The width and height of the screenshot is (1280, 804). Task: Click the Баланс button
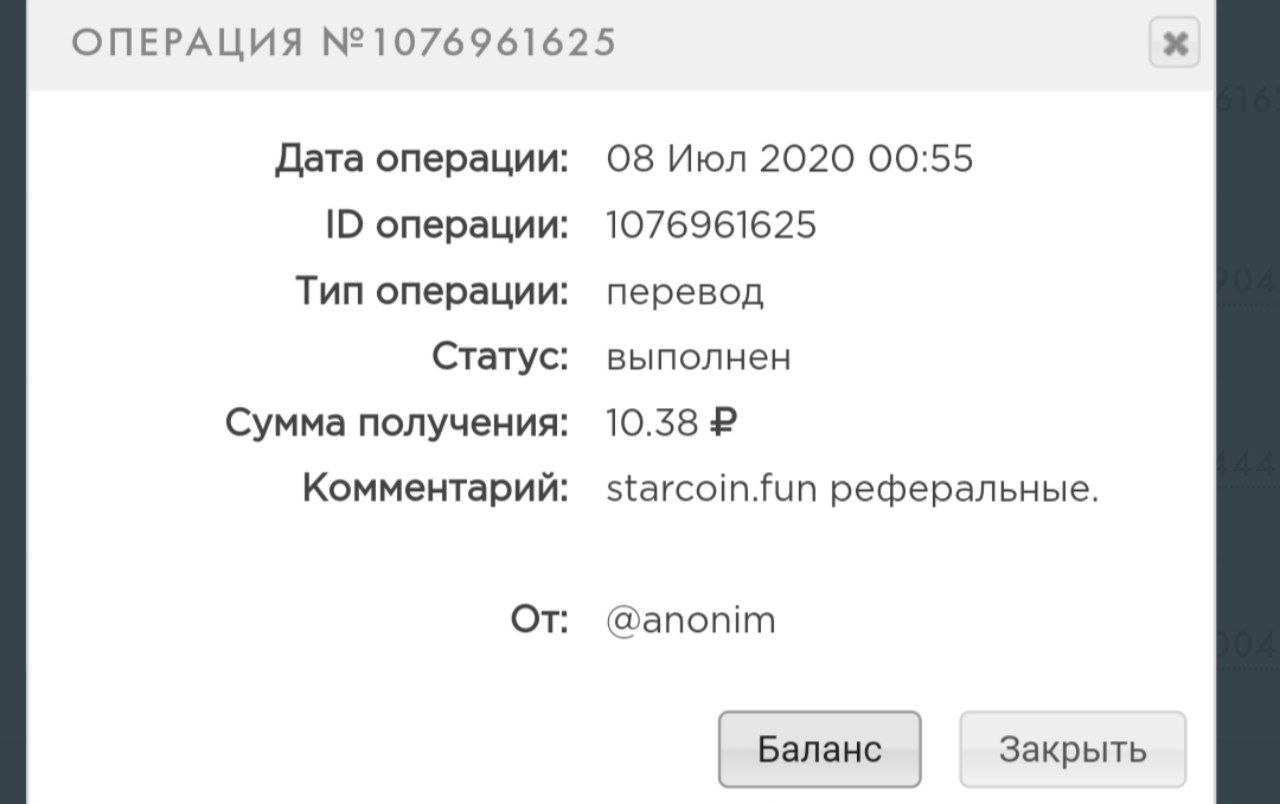click(x=819, y=749)
